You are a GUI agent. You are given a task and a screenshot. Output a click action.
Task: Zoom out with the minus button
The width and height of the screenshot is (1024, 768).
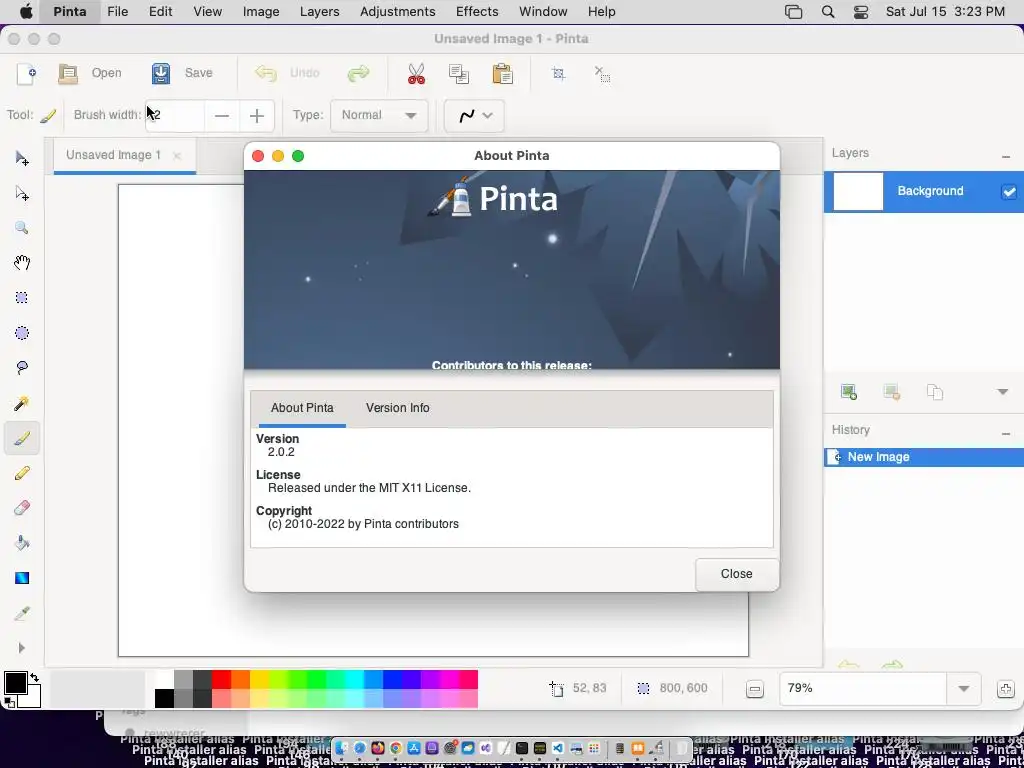point(755,689)
